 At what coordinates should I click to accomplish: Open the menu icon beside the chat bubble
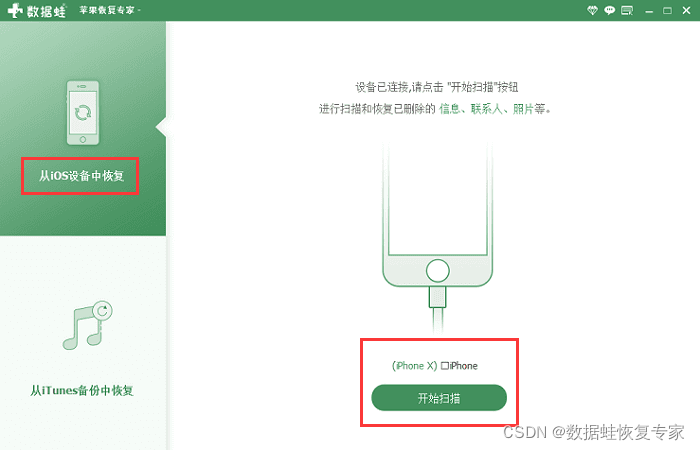click(x=627, y=10)
